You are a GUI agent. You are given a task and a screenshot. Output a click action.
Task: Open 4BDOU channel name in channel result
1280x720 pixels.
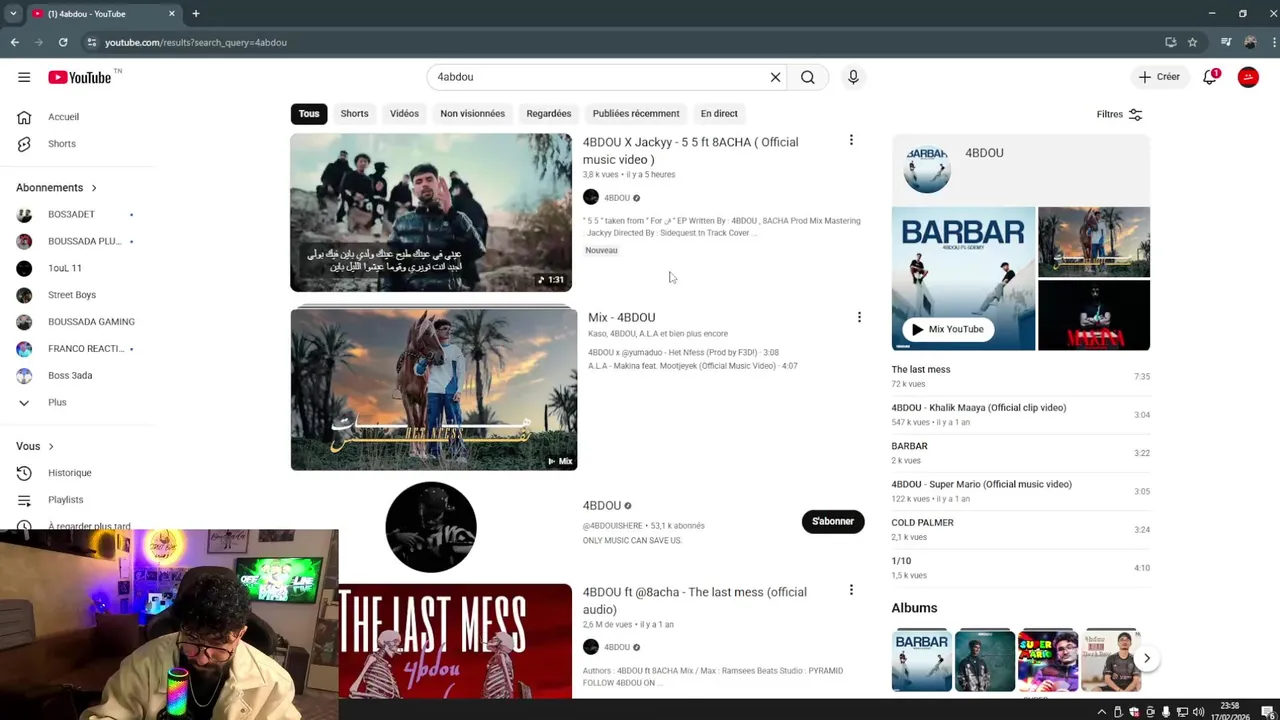pos(602,506)
